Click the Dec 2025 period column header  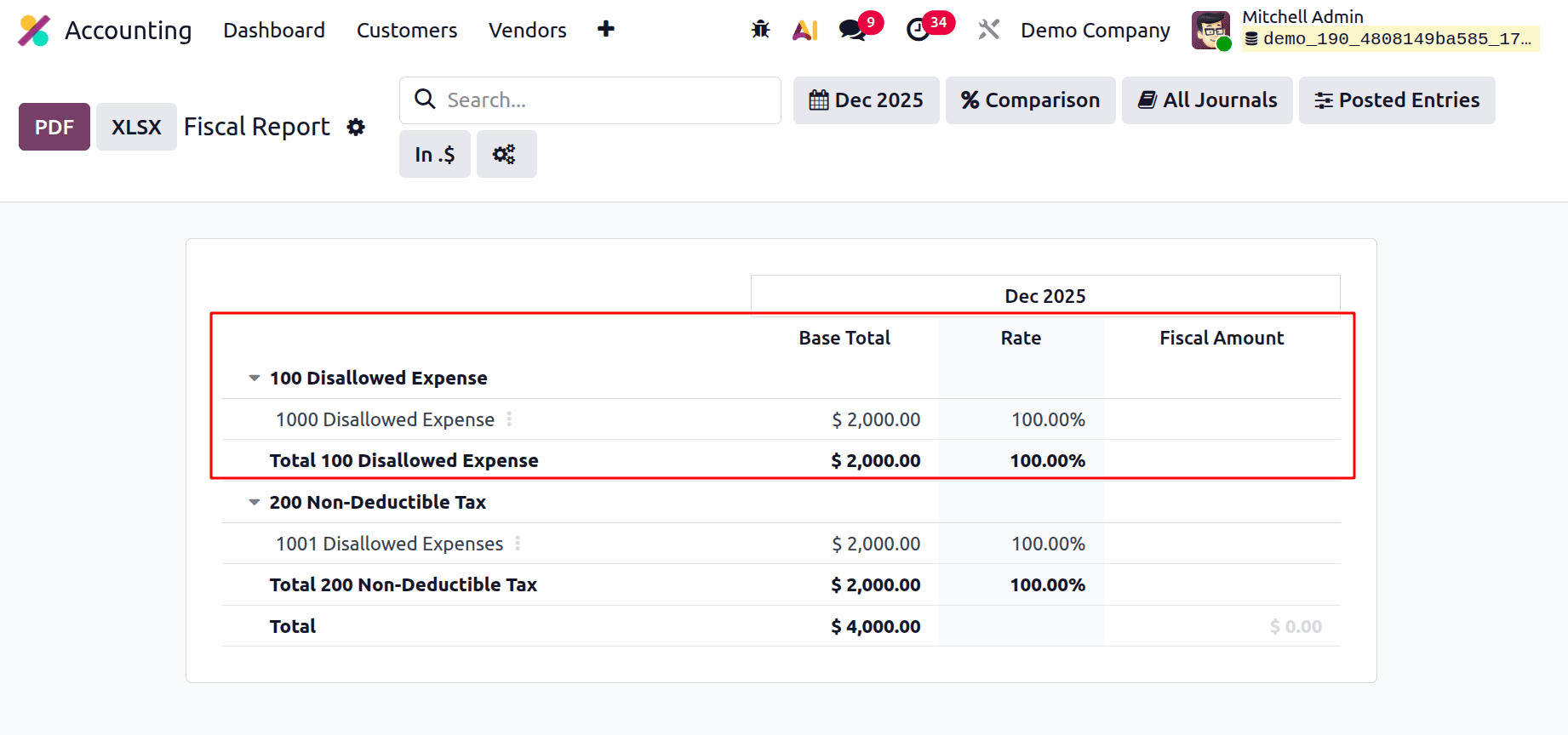point(1045,296)
